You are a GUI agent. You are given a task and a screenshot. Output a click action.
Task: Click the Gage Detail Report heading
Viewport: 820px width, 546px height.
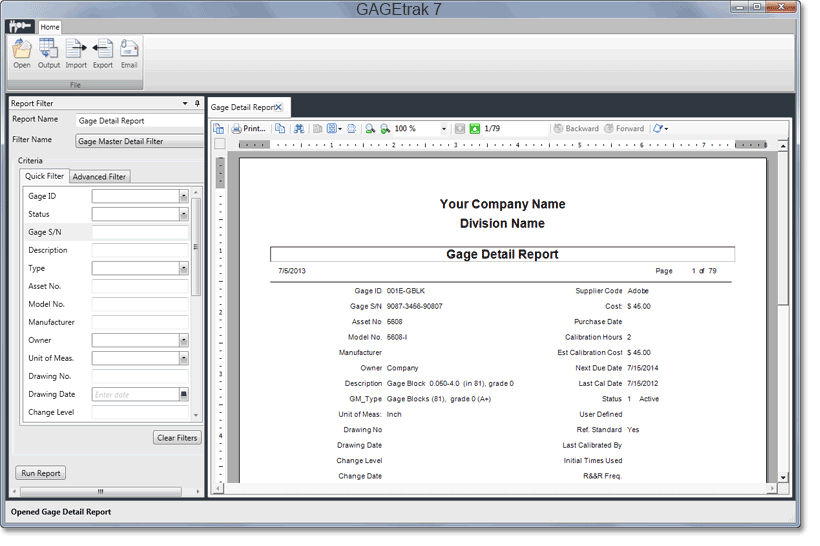pyautogui.click(x=502, y=254)
